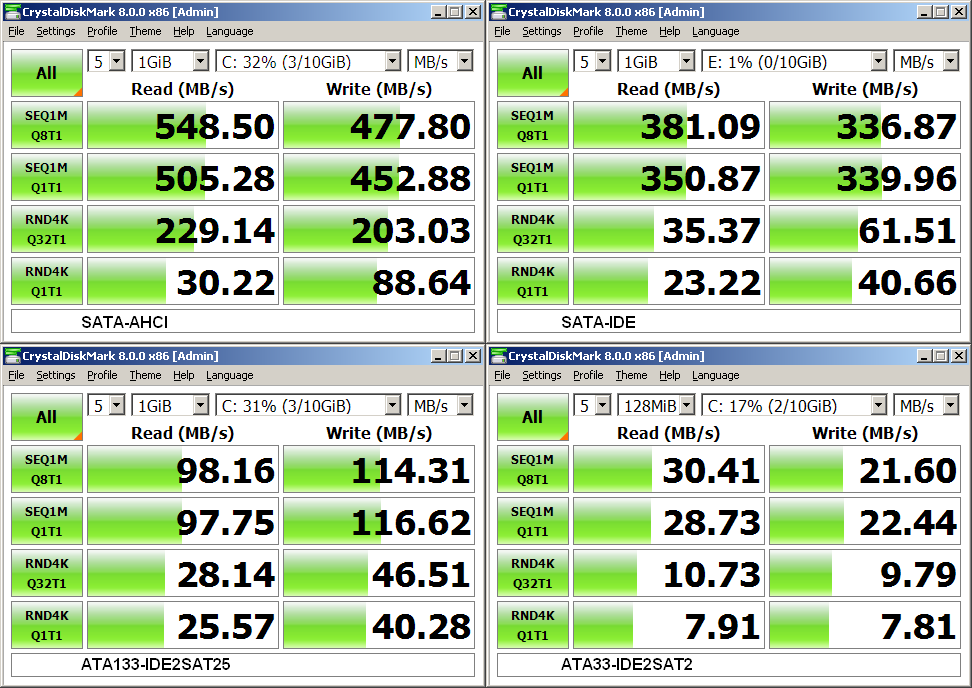This screenshot has width=972, height=688.
Task: Run SEQ1M Q1T1 in the ATA33-IDE2SAT2 window
Action: click(x=532, y=521)
